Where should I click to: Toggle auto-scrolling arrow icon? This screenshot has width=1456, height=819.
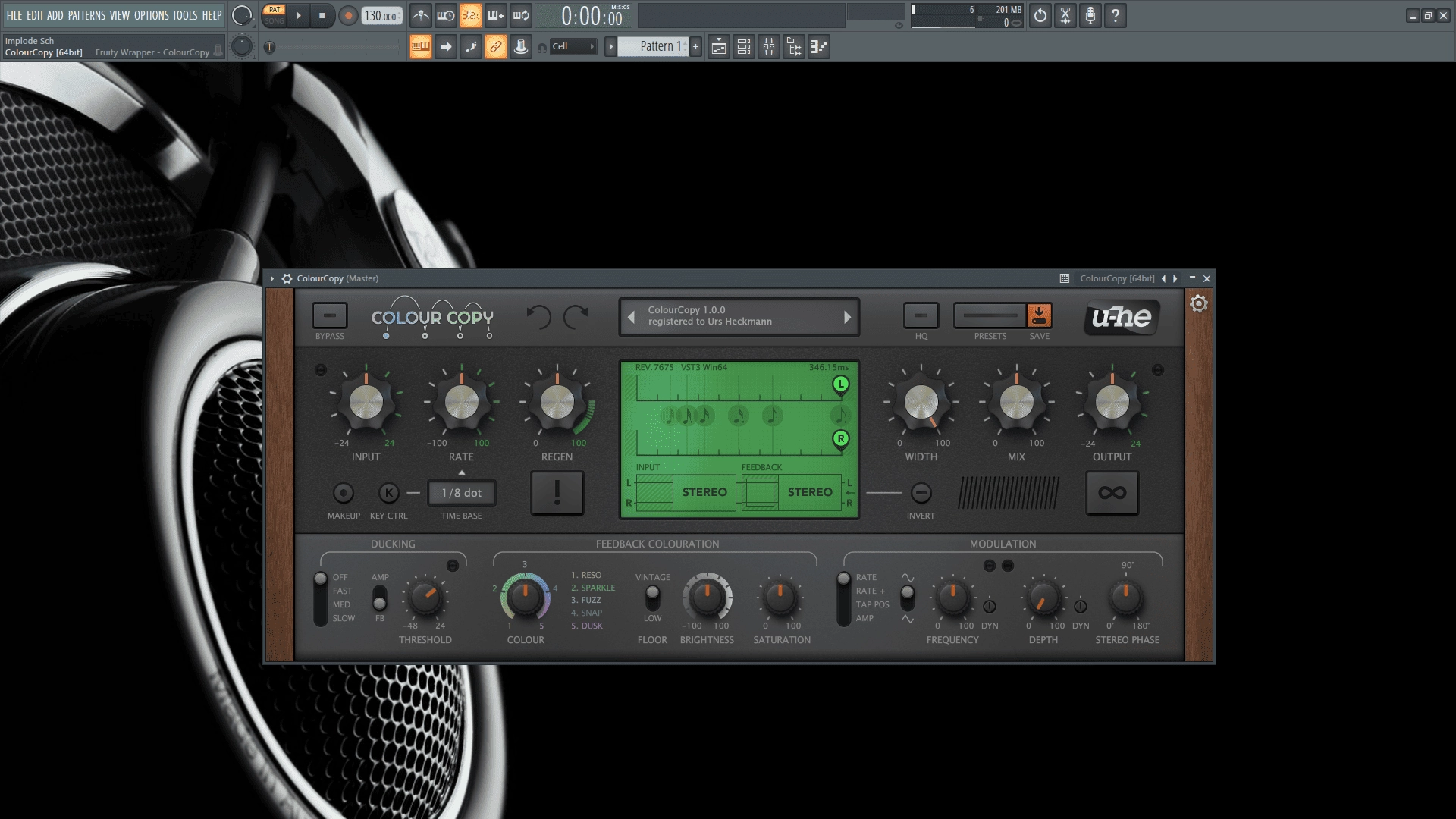point(446,47)
